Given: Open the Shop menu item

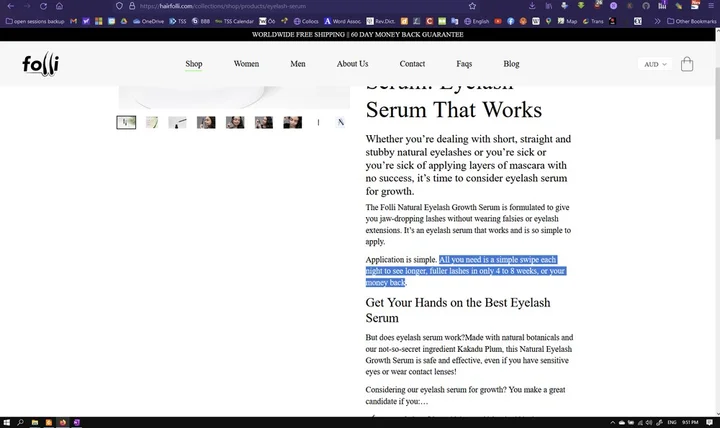Looking at the screenshot, I should [194, 64].
